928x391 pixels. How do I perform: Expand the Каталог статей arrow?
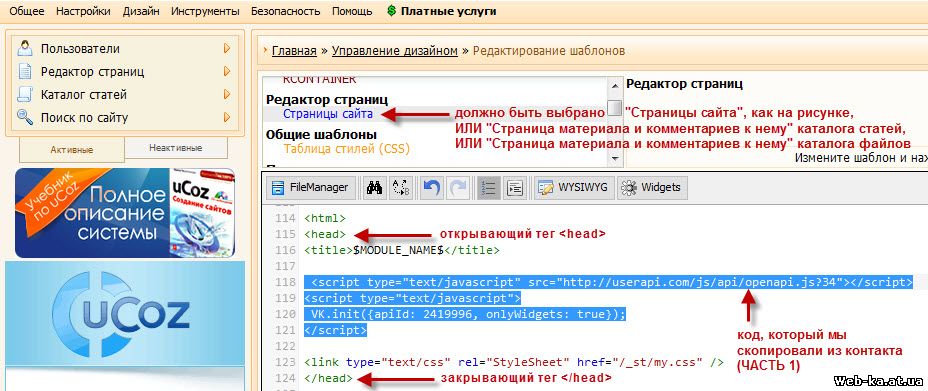click(227, 94)
